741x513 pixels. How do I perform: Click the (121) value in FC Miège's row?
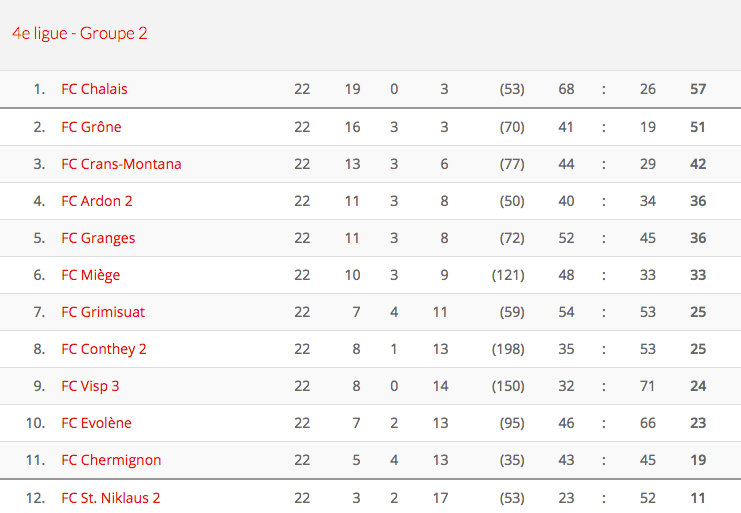point(508,275)
